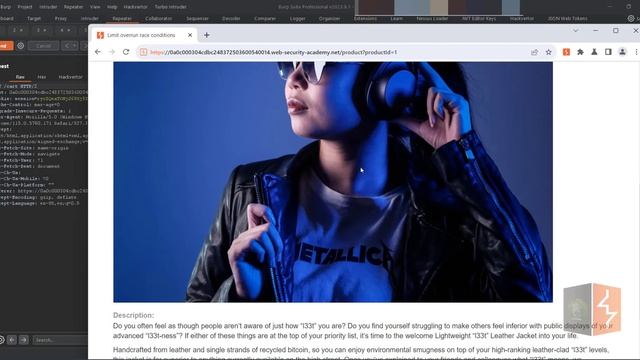Switch to Burp's Logger tab

coord(298,18)
